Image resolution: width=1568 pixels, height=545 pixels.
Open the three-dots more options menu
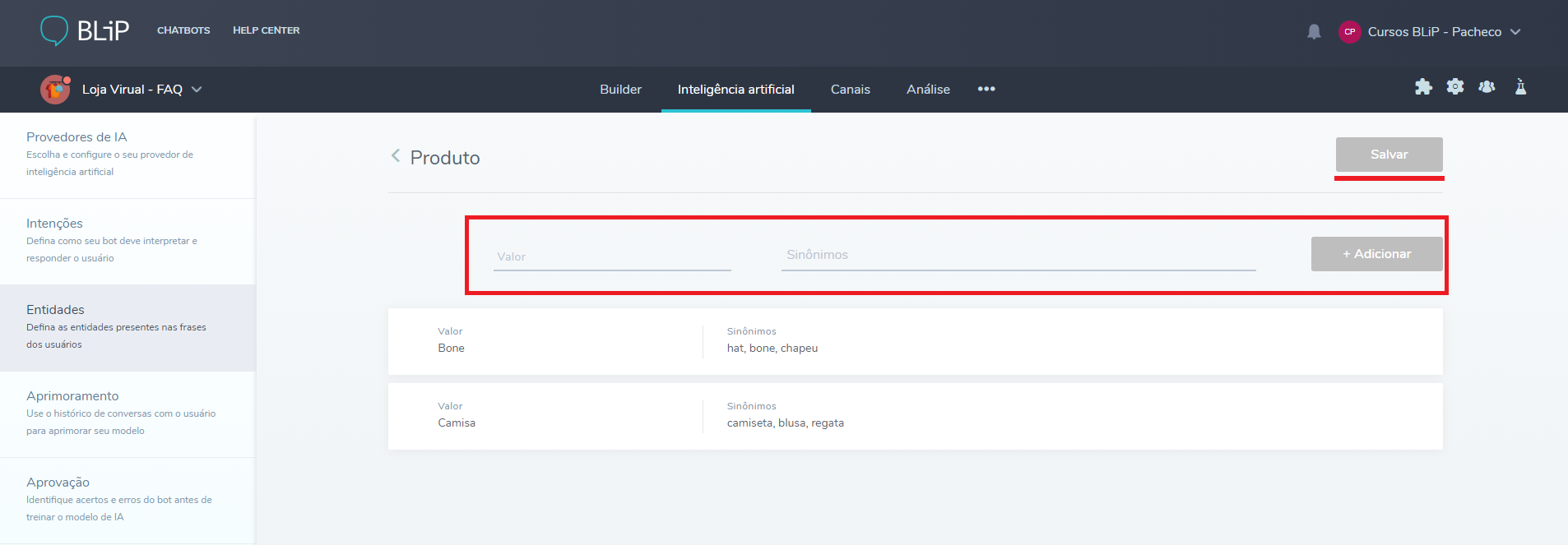click(x=986, y=90)
